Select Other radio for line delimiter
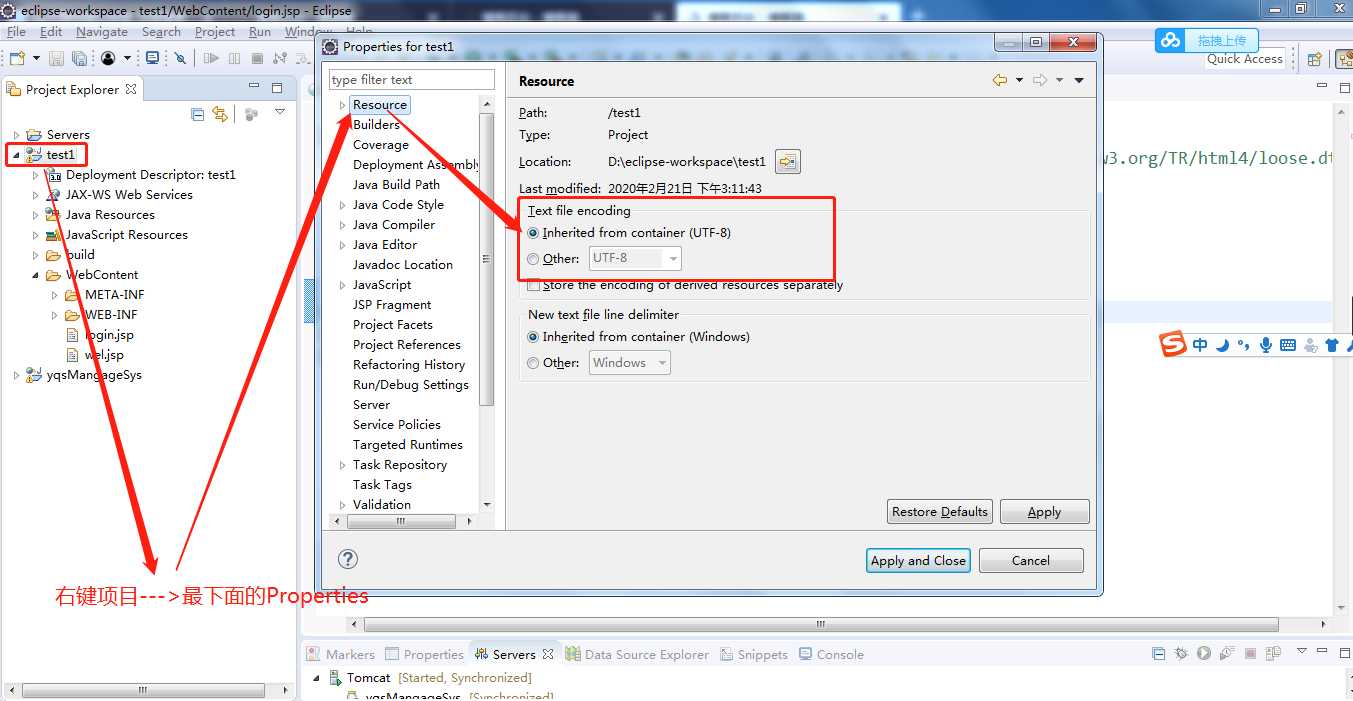Image resolution: width=1353 pixels, height=701 pixels. 534,363
